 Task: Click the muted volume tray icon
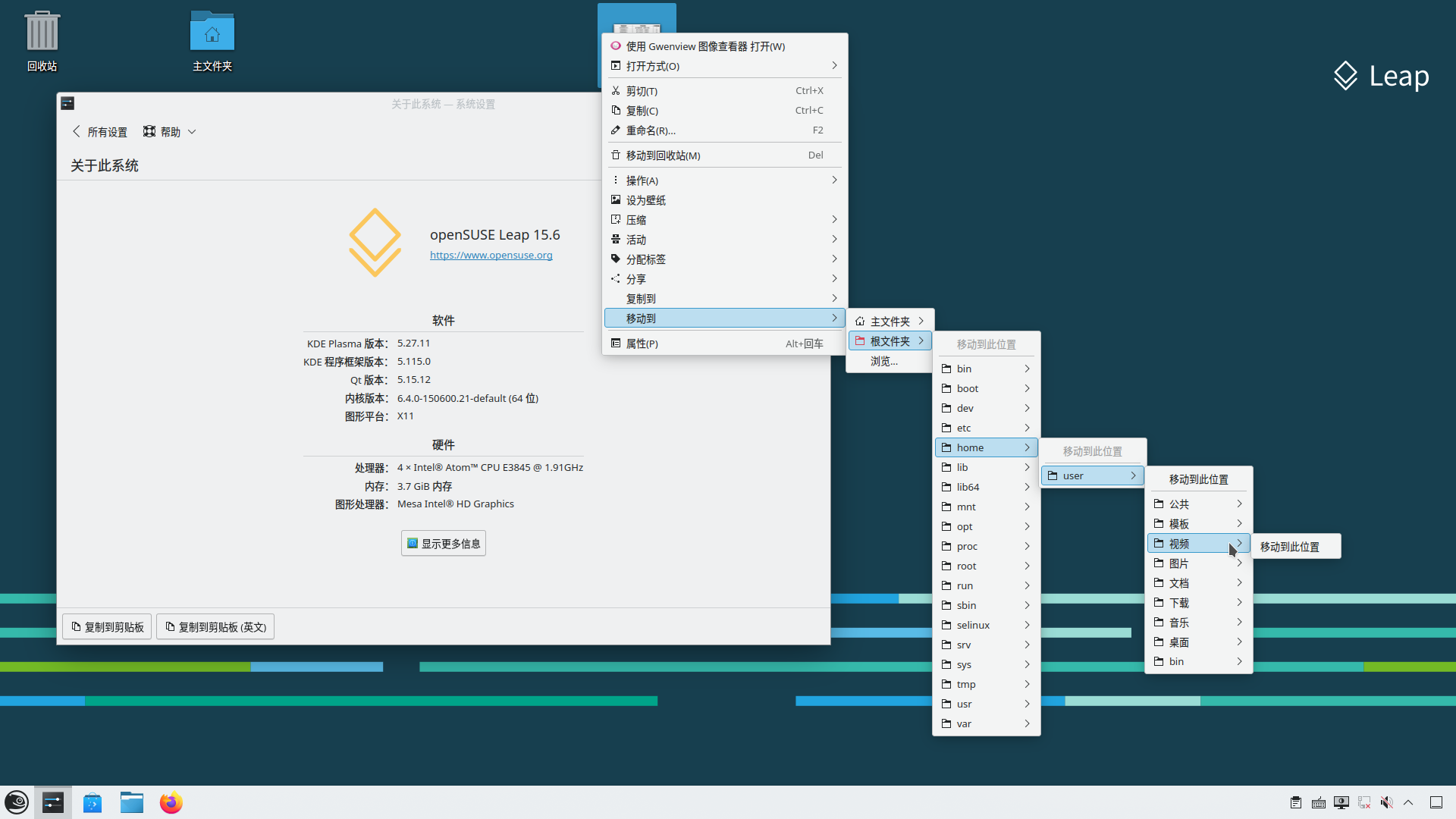click(x=1387, y=802)
